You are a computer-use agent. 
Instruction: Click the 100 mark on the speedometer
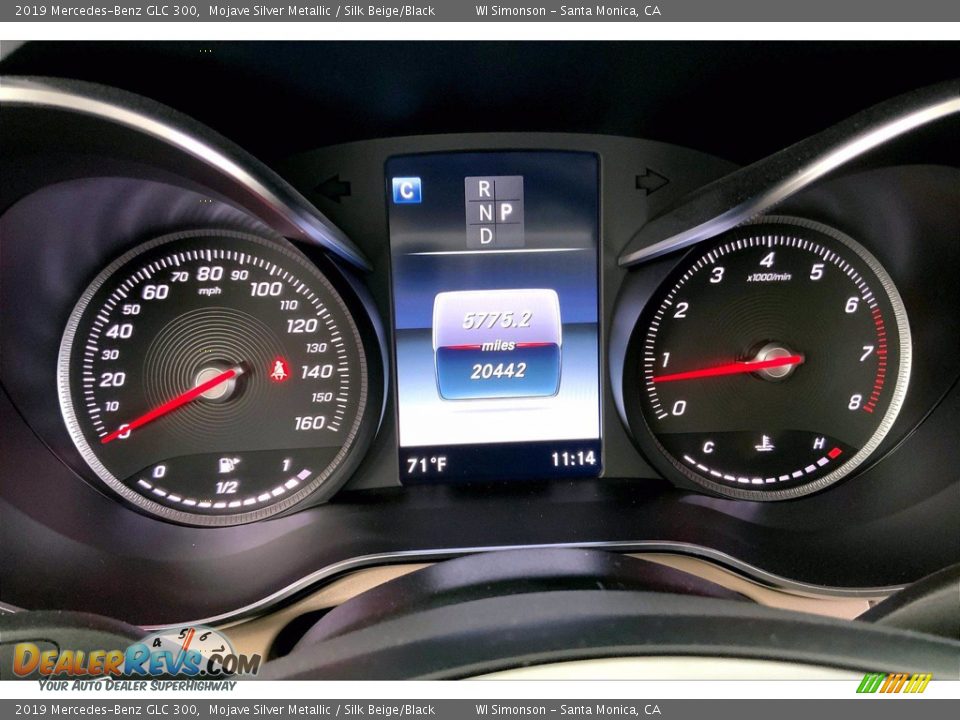coord(266,289)
